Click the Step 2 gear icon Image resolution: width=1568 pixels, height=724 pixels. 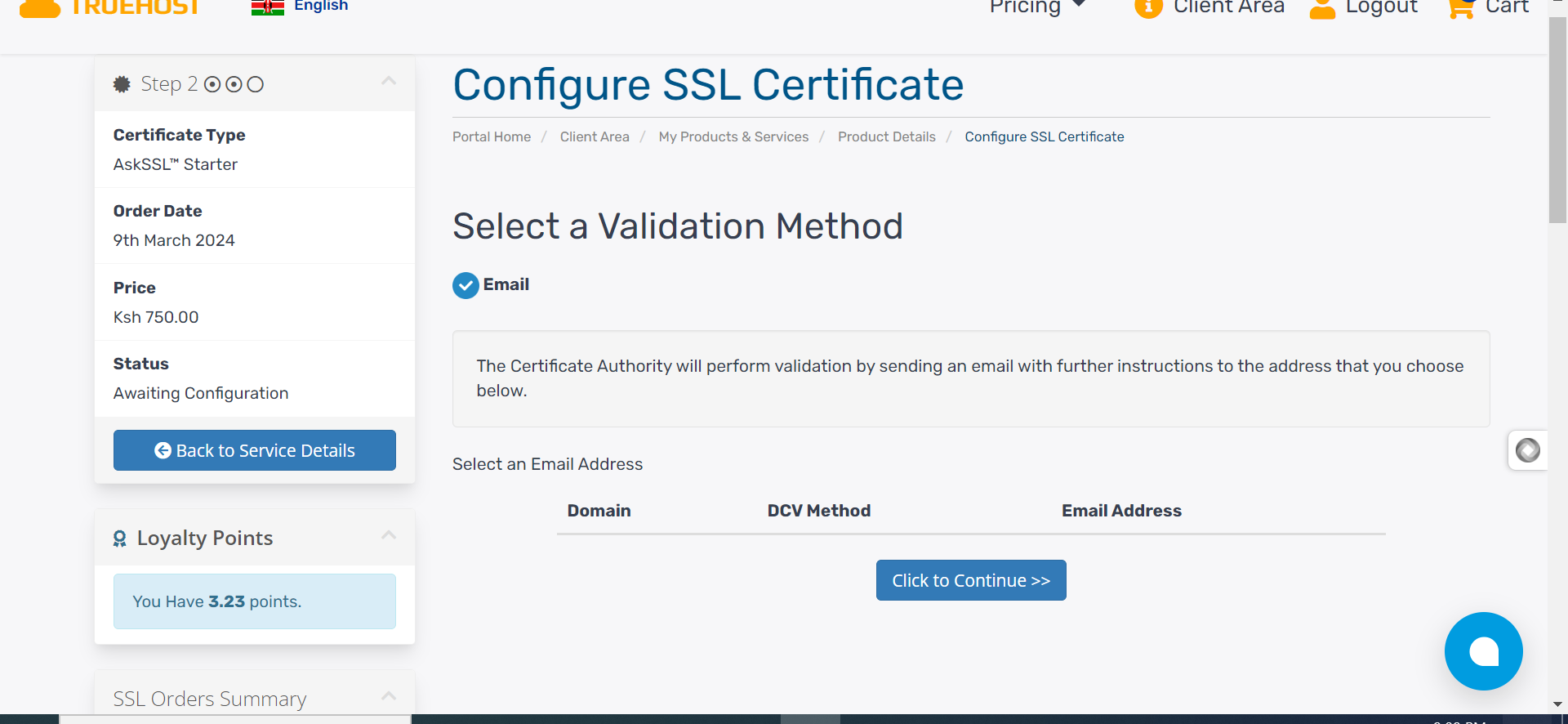(x=122, y=84)
